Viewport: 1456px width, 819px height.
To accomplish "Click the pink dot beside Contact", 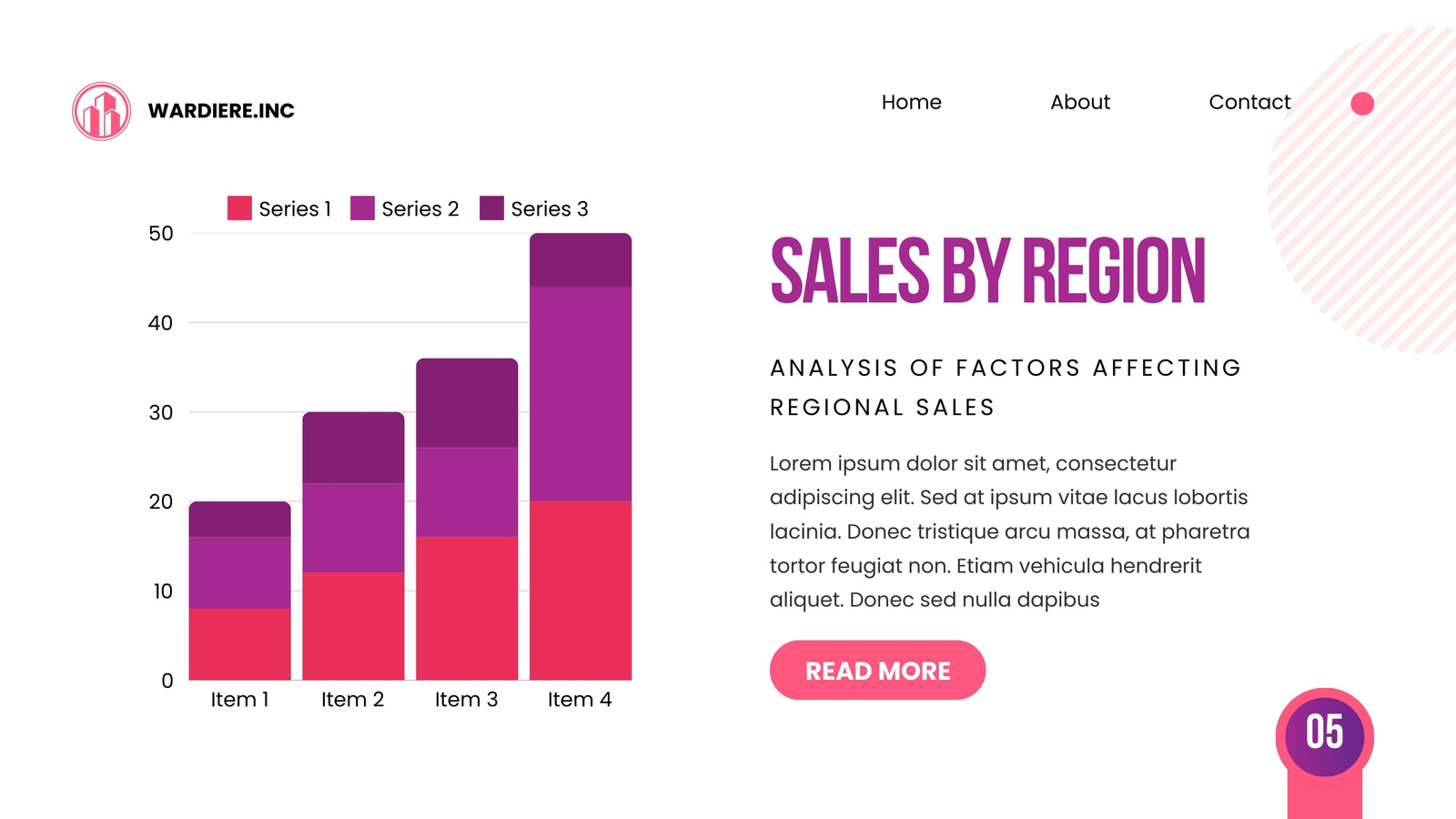I will pyautogui.click(x=1362, y=104).
